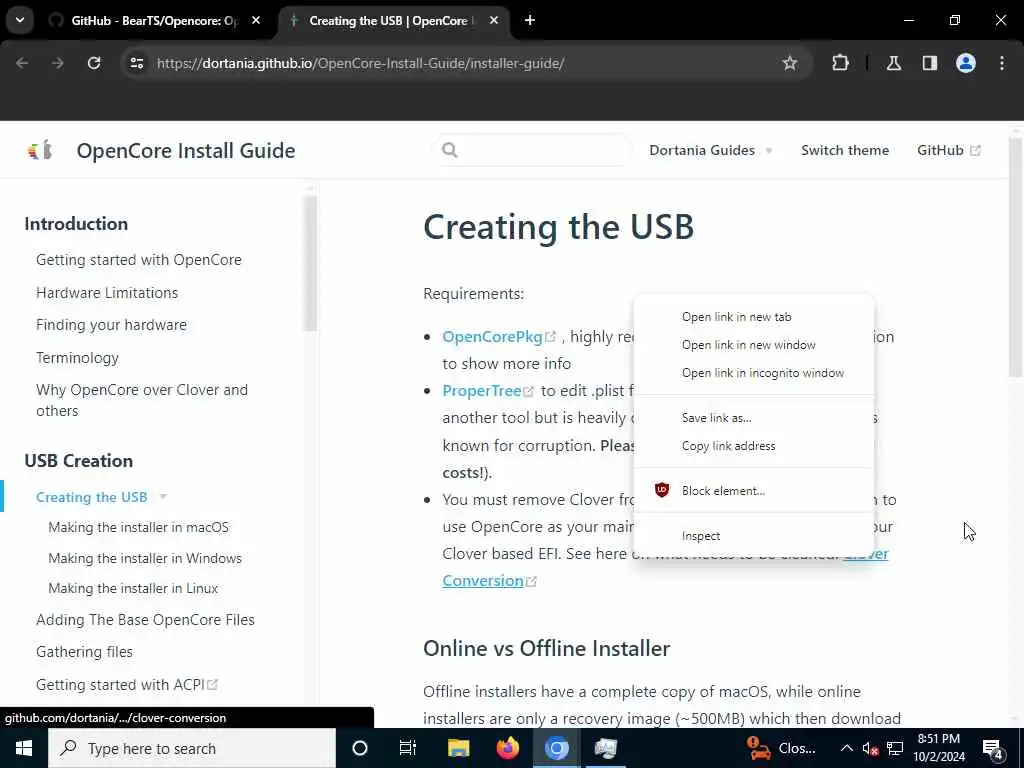Click the search magnifier icon on the page
Screen dimensions: 1024x768
[449, 150]
